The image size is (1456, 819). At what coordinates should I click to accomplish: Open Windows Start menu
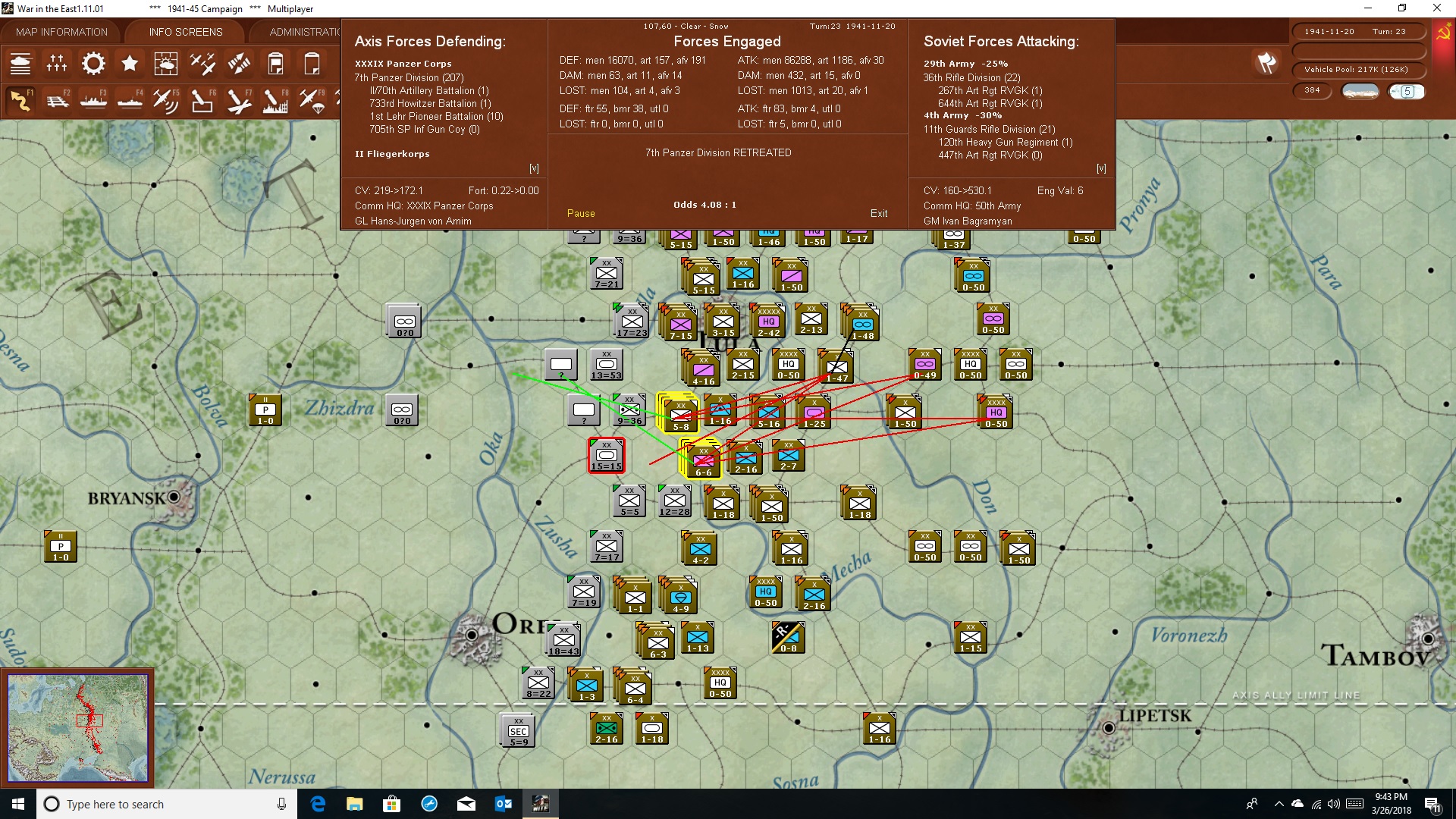[x=18, y=804]
